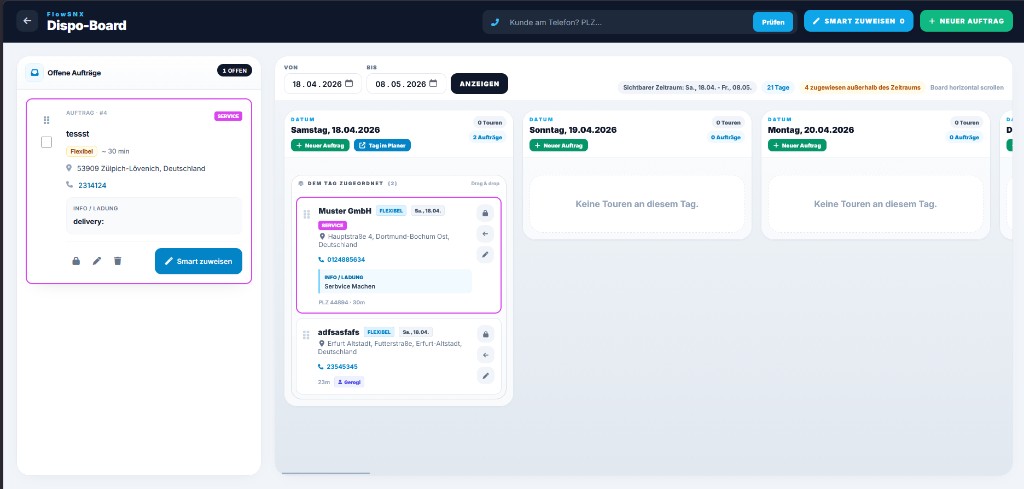The height and width of the screenshot is (489, 1024).
Task: Click the Sa., 18.04. date tag on Muster GmbH
Action: [x=428, y=211]
